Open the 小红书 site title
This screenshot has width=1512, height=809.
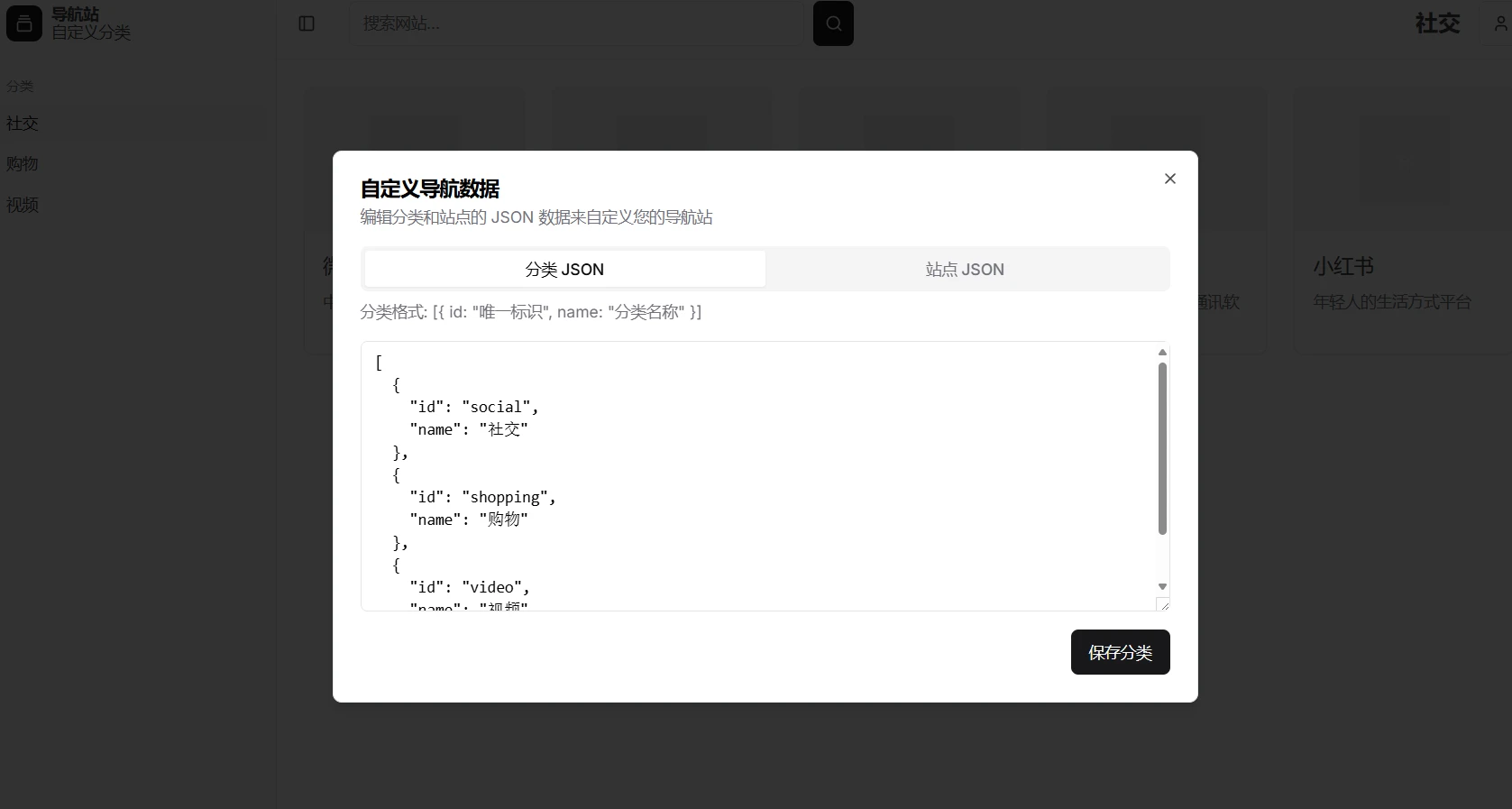(1342, 267)
